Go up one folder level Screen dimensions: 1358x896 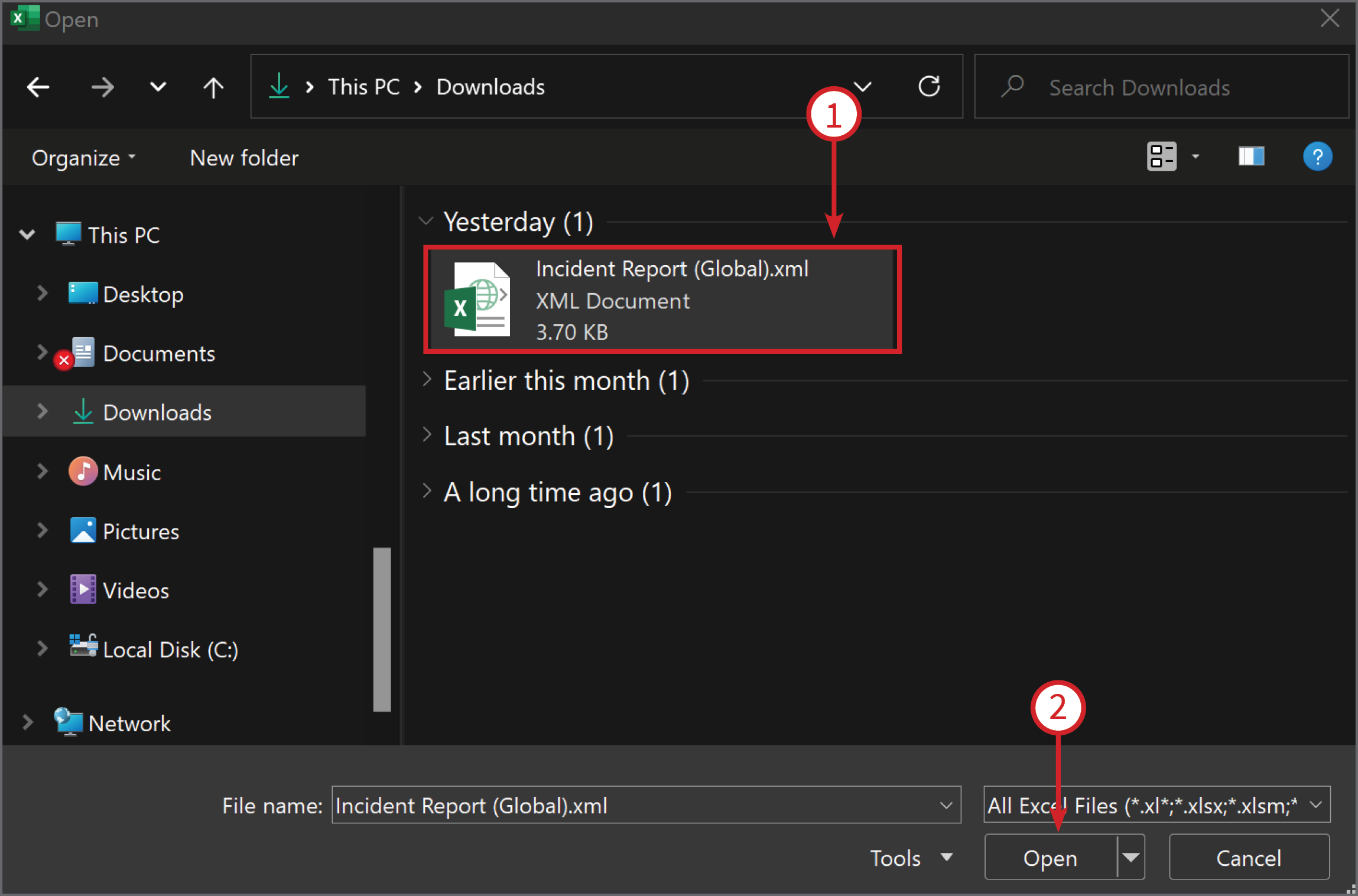click(213, 87)
